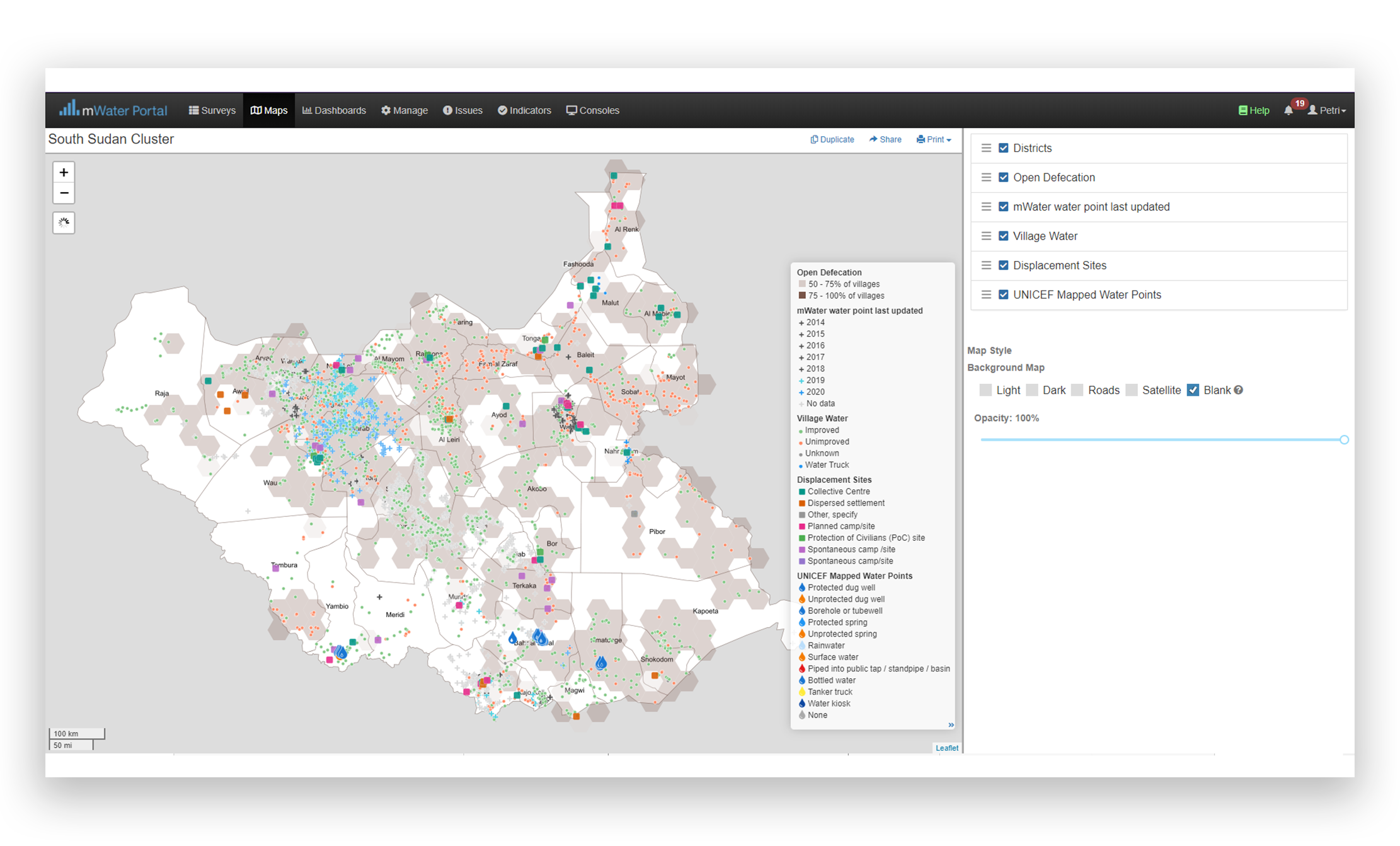Zoom in on the map

[64, 172]
